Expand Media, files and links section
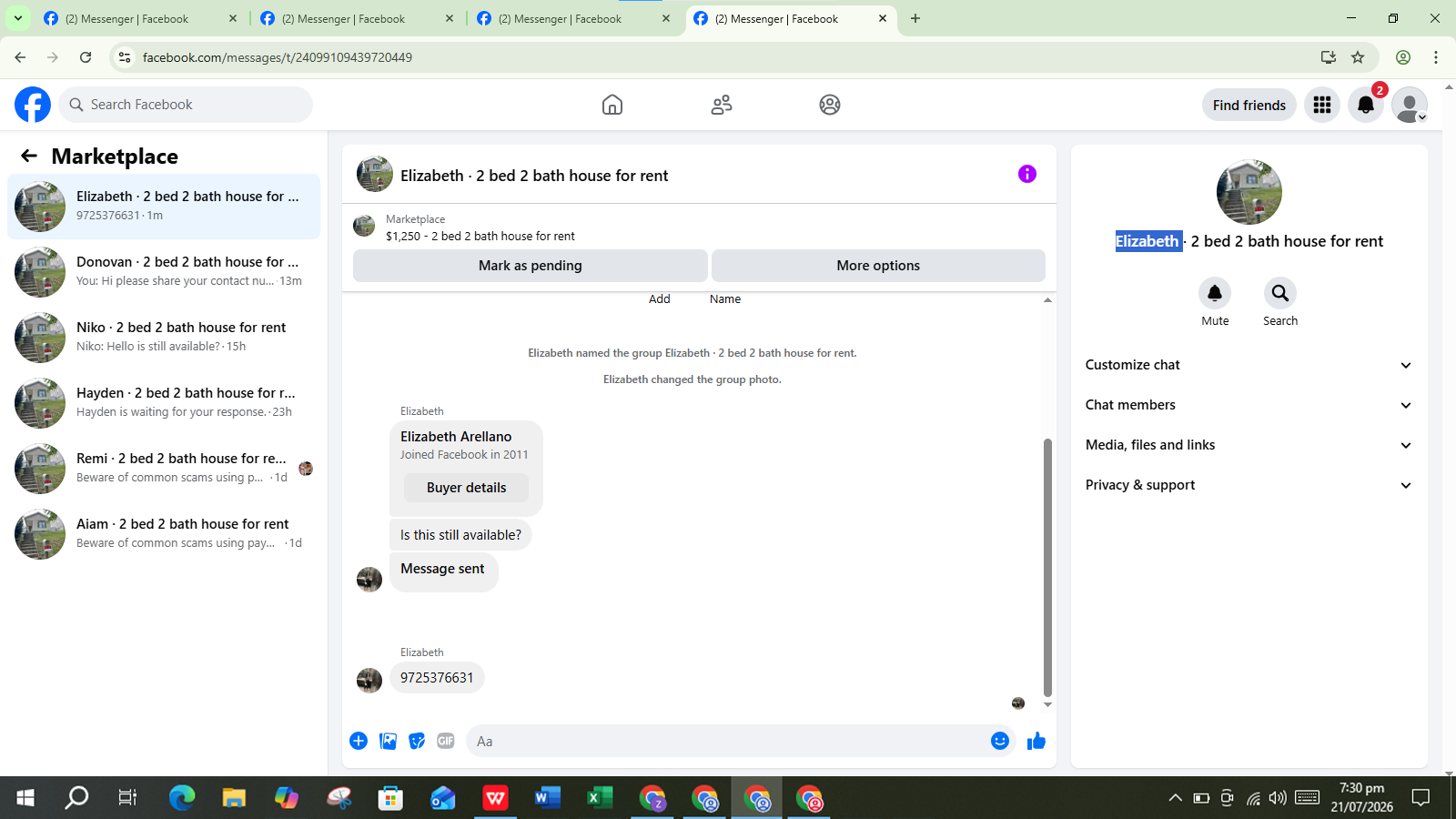Screen dimensions: 1456x819 (1249, 445)
